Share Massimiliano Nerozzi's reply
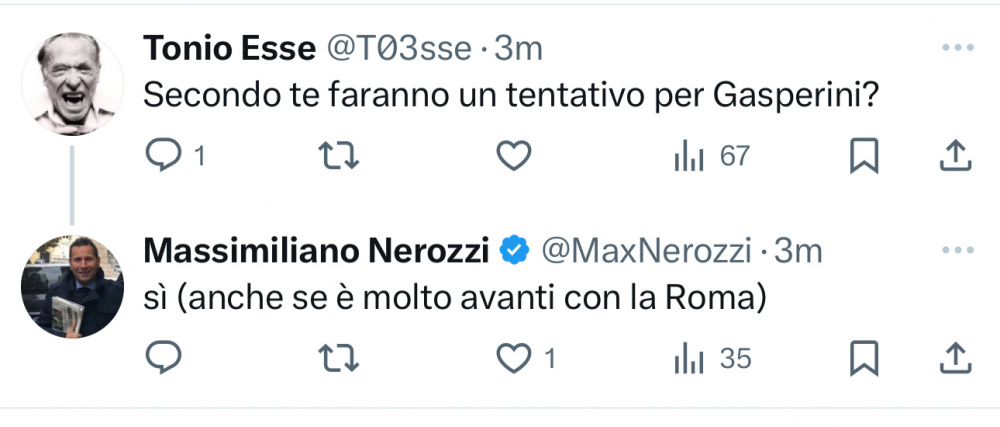Image resolution: width=1000 pixels, height=427 pixels. point(955,359)
